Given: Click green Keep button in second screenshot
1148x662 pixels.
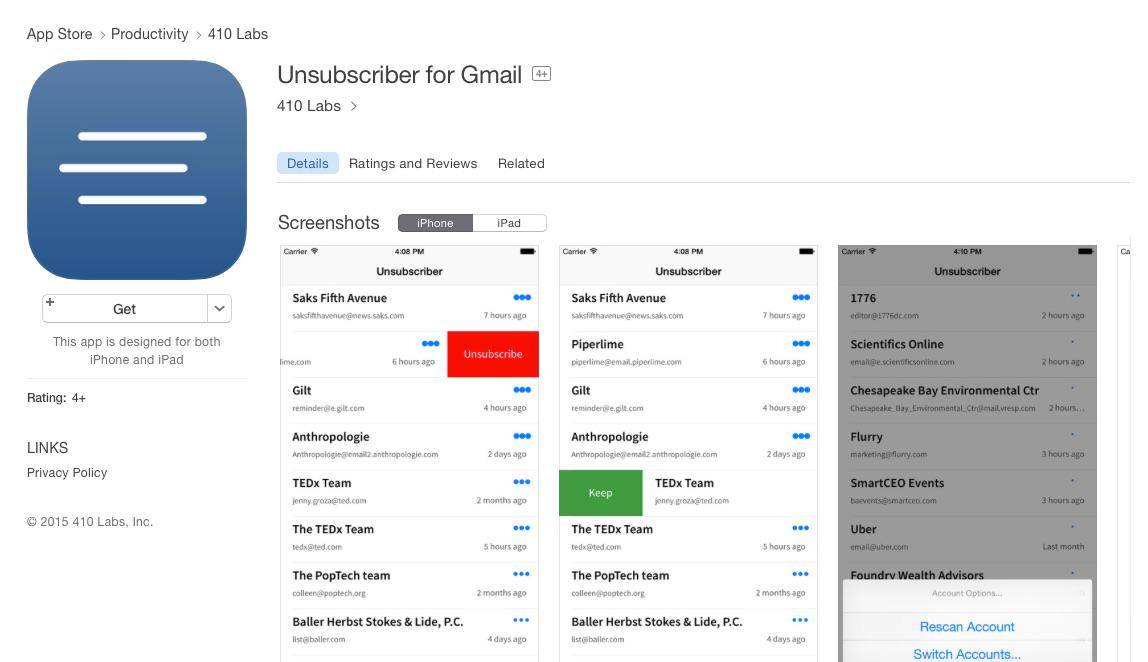Looking at the screenshot, I should tap(600, 493).
